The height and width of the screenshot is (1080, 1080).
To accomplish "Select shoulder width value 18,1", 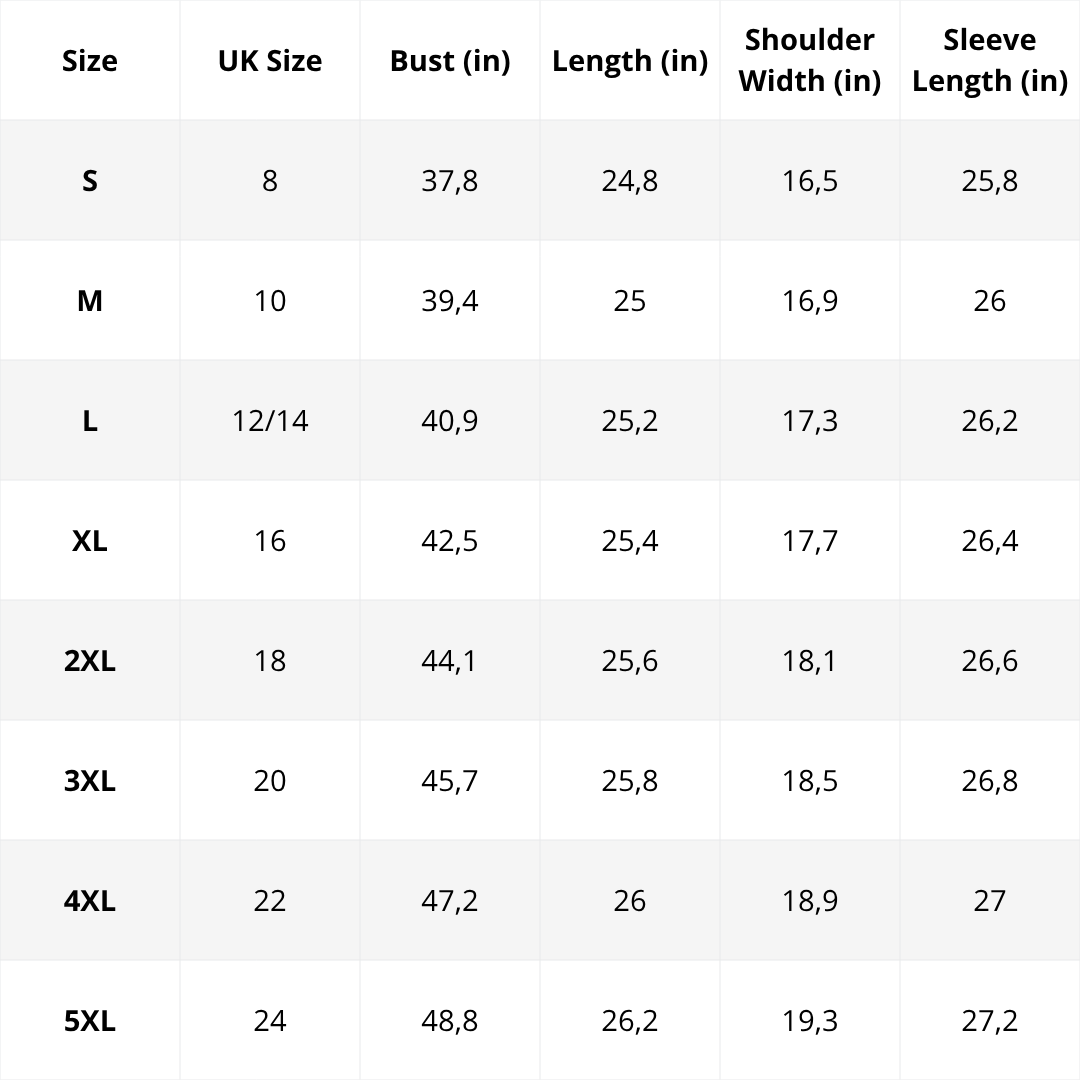I will 810,661.
